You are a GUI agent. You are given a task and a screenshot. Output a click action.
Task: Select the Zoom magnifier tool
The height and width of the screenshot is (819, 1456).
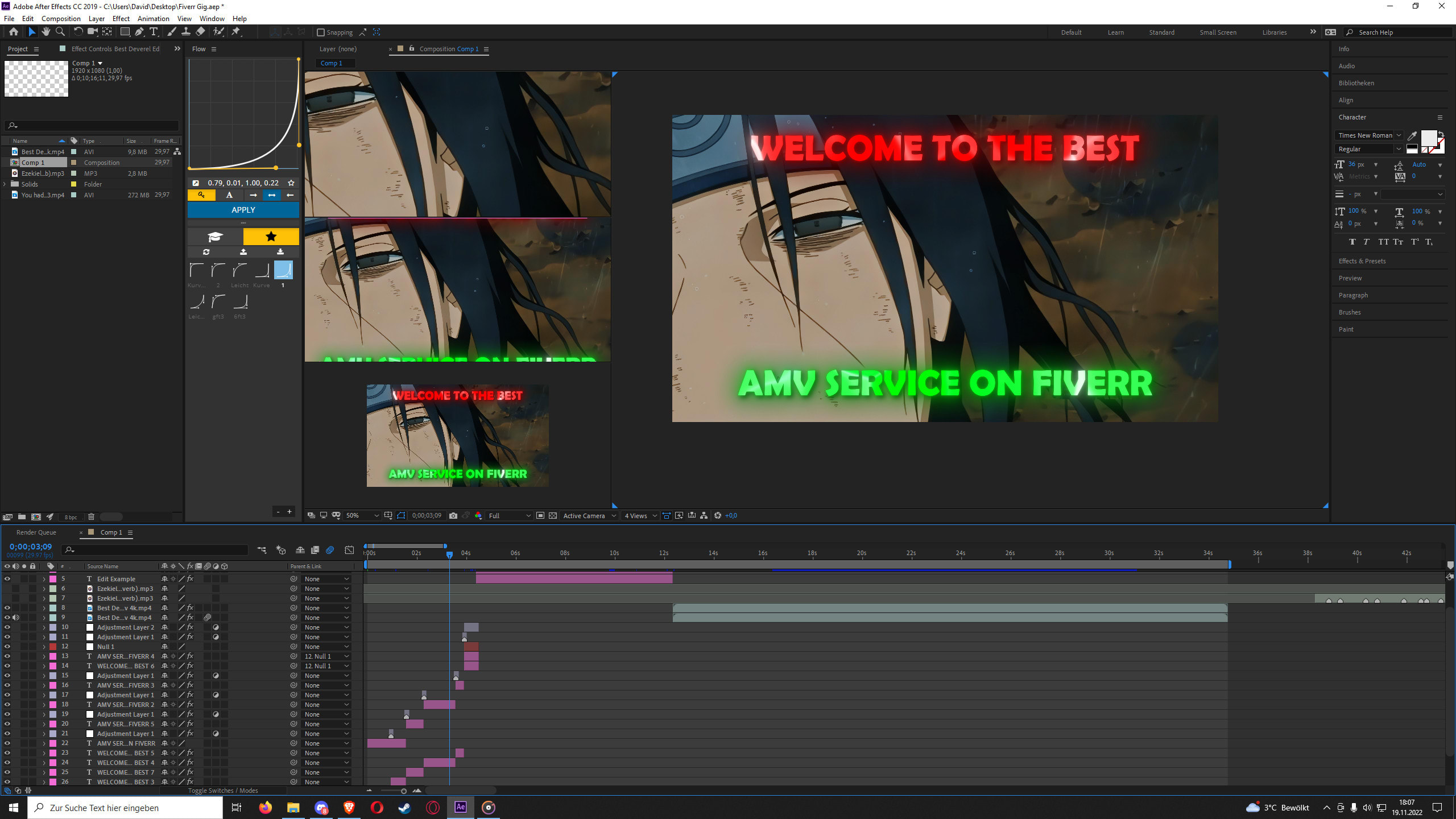click(x=60, y=32)
